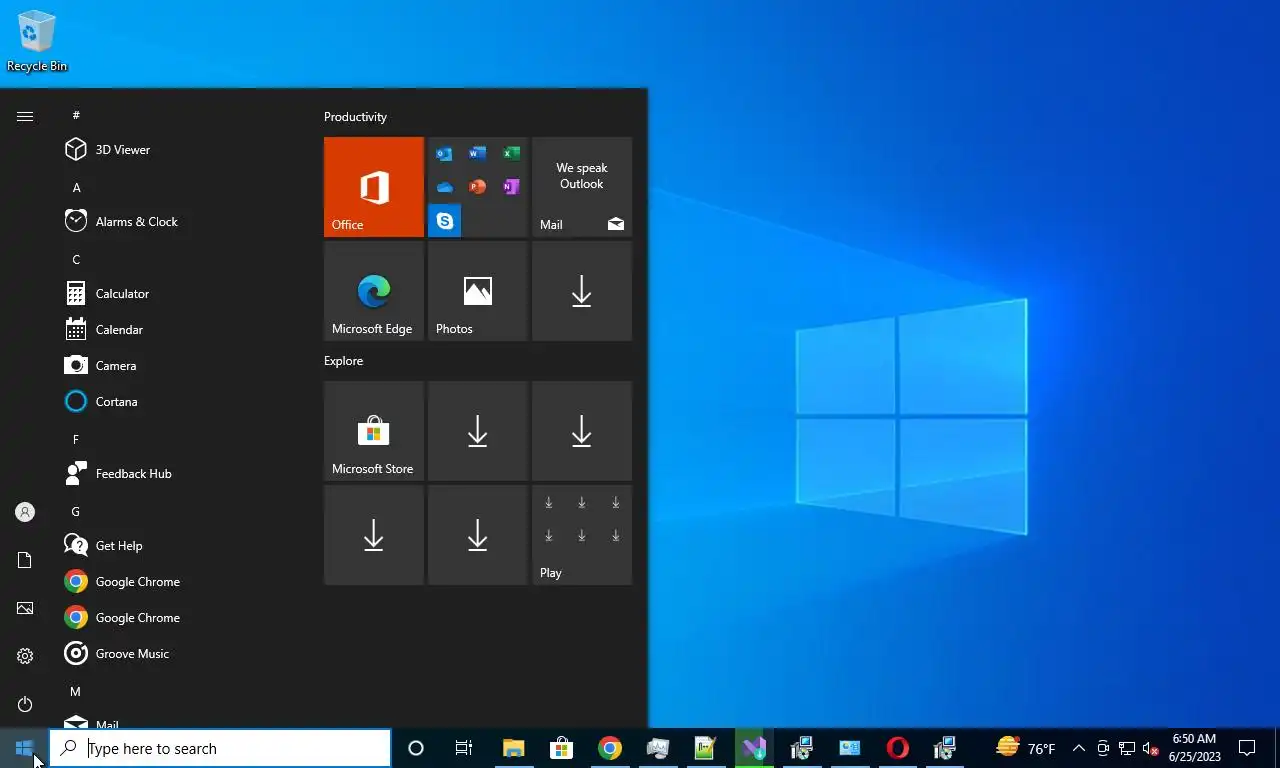1280x768 pixels.
Task: Open Task View on the taskbar
Action: coord(464,748)
